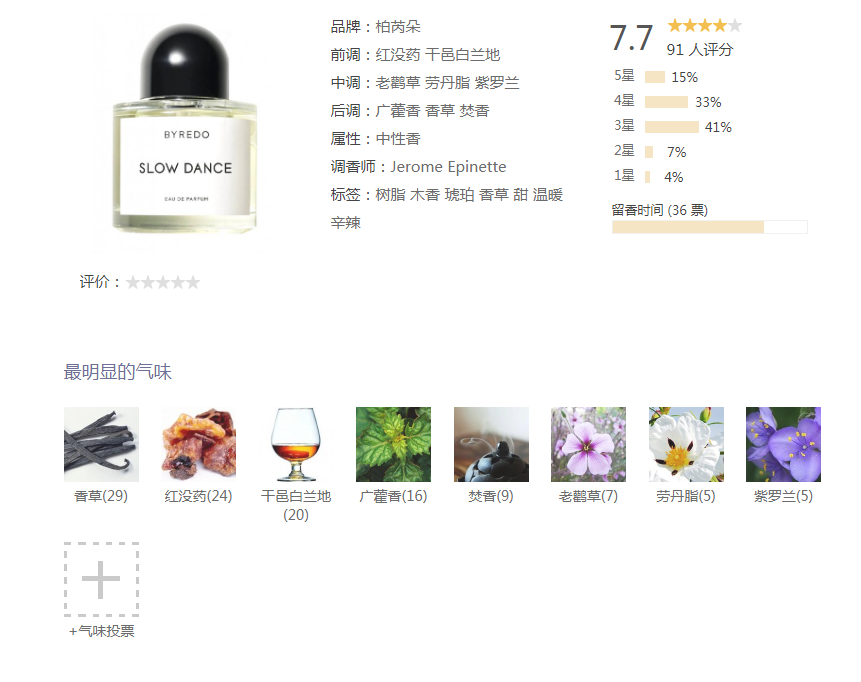Click the 琥珀 tag

[459, 195]
